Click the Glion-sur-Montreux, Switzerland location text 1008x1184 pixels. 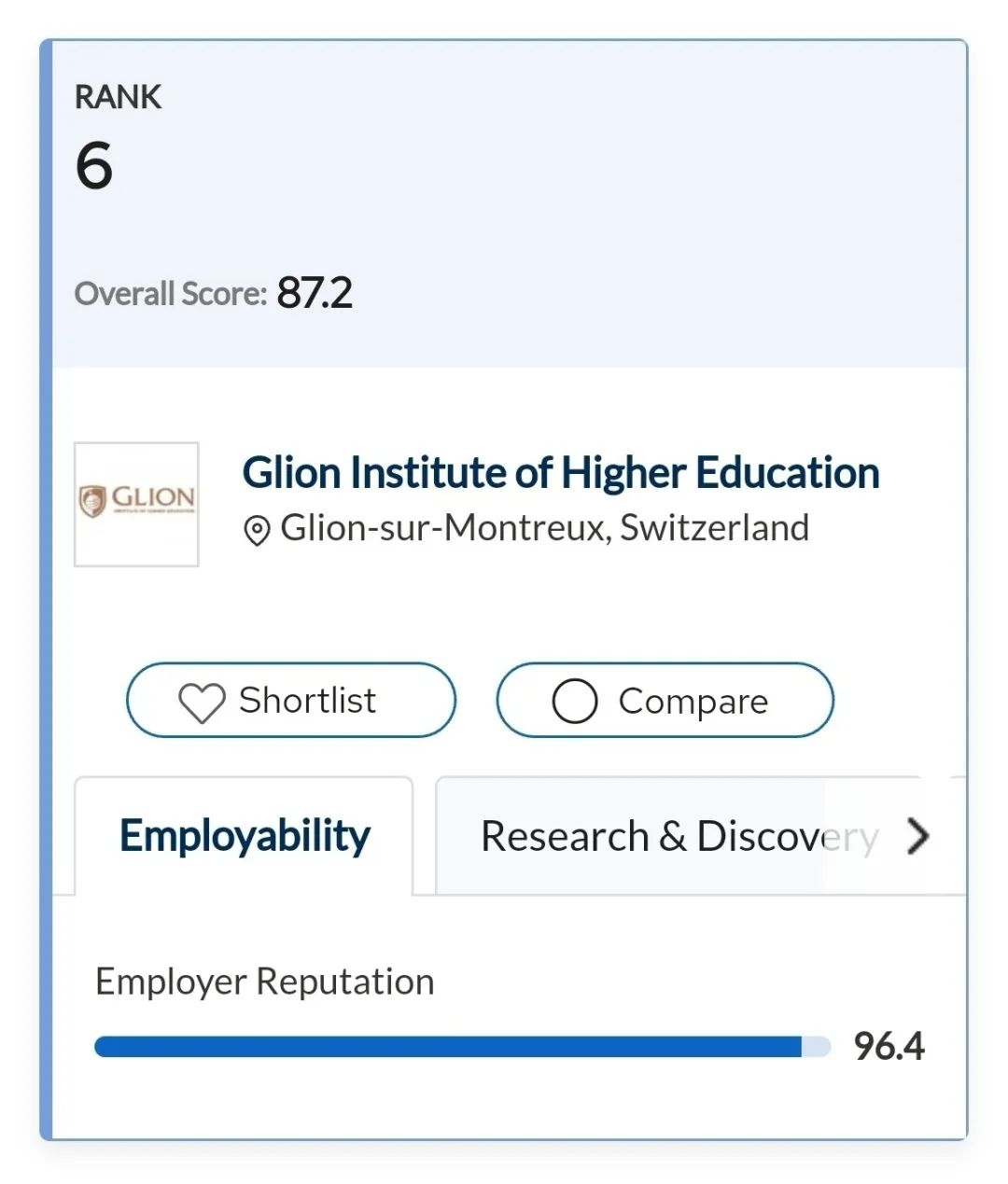point(544,528)
